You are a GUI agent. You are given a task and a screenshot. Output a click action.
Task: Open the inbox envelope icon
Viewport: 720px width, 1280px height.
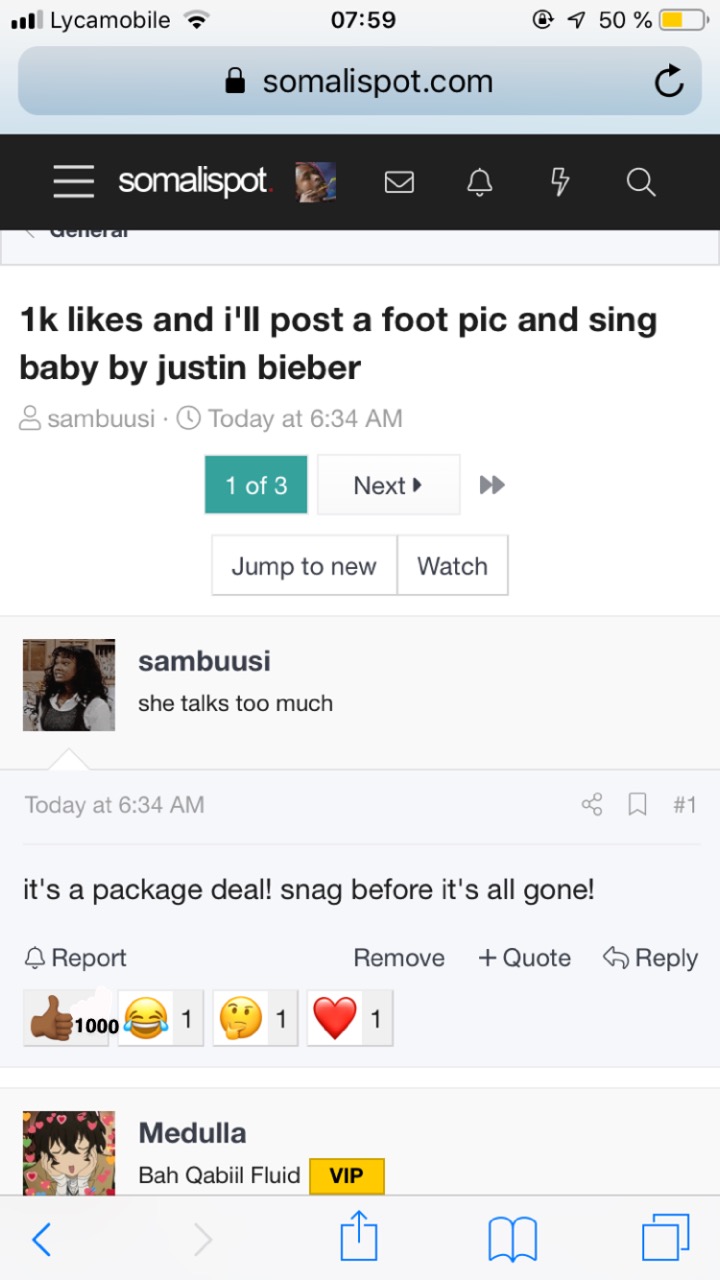point(399,182)
